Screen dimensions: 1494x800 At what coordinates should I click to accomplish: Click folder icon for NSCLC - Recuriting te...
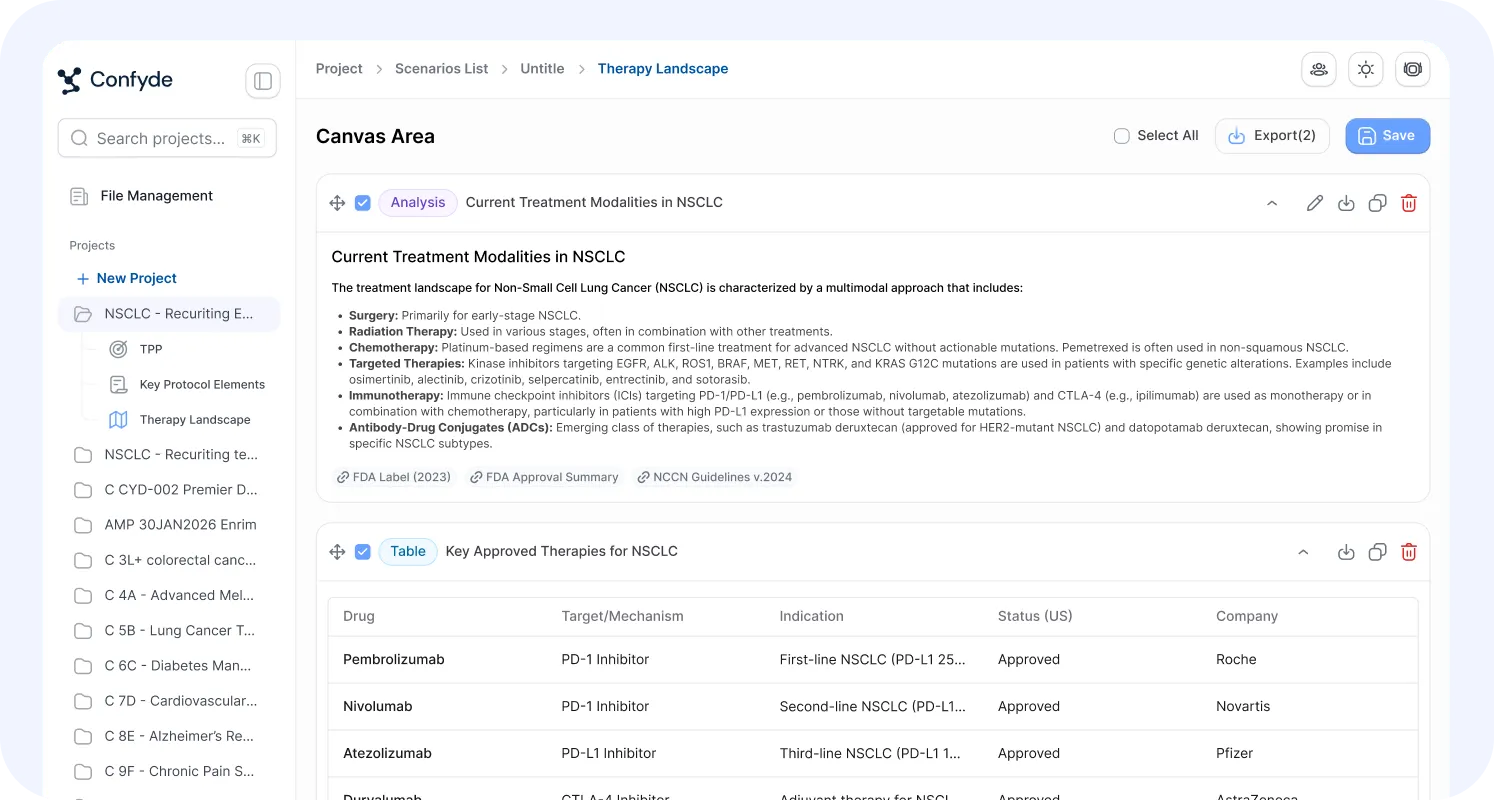point(83,455)
